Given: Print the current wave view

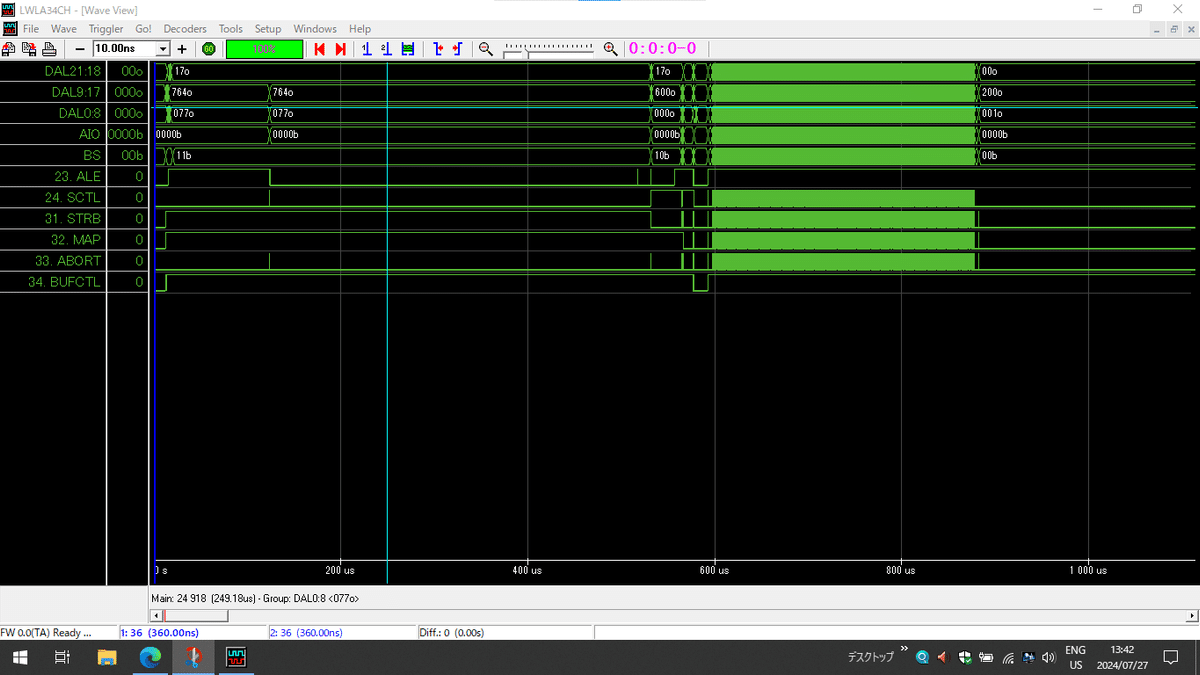Looking at the screenshot, I should pos(49,48).
